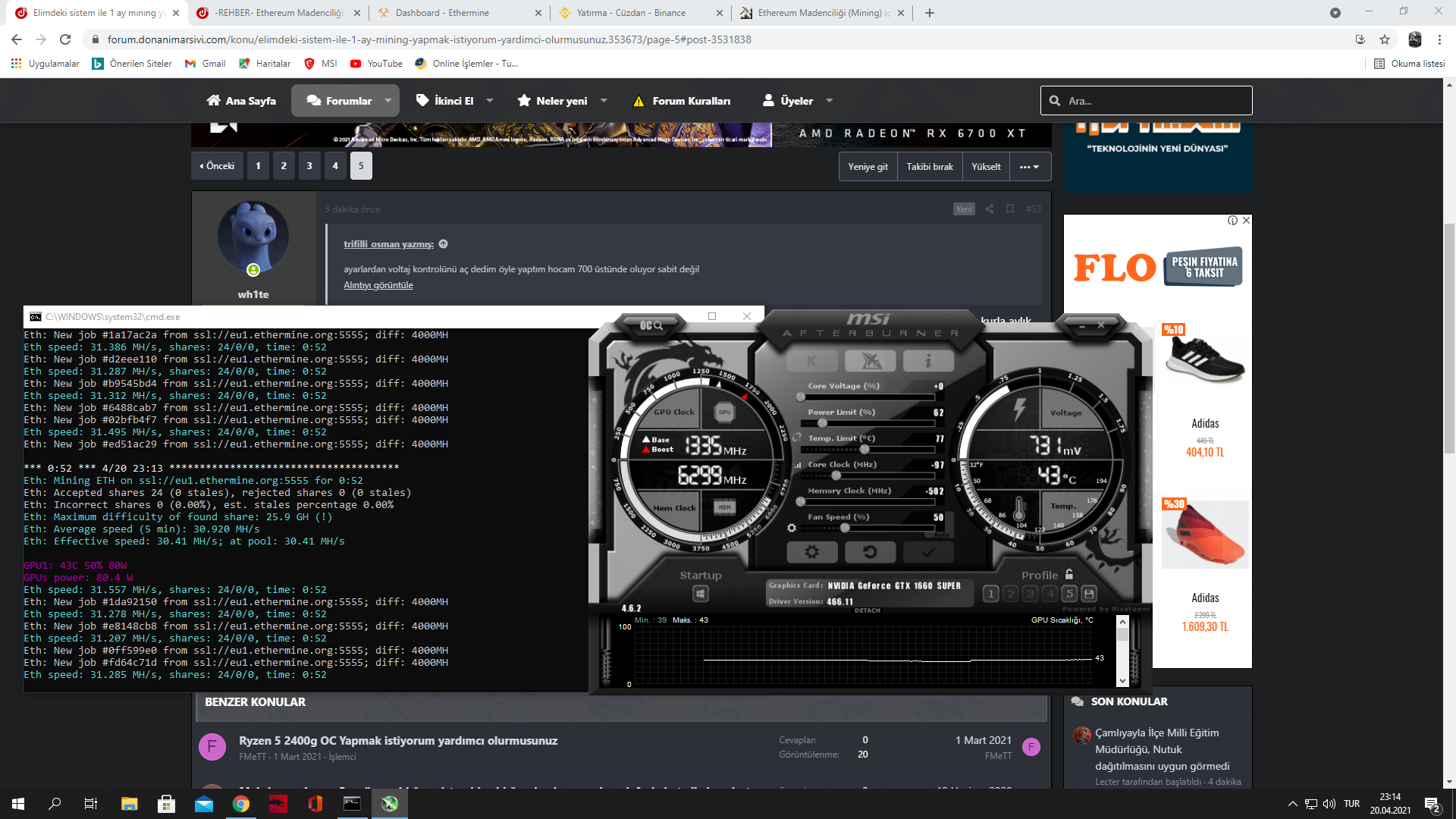
Task: Toggle the Profile lock icon
Action: tap(1069, 574)
